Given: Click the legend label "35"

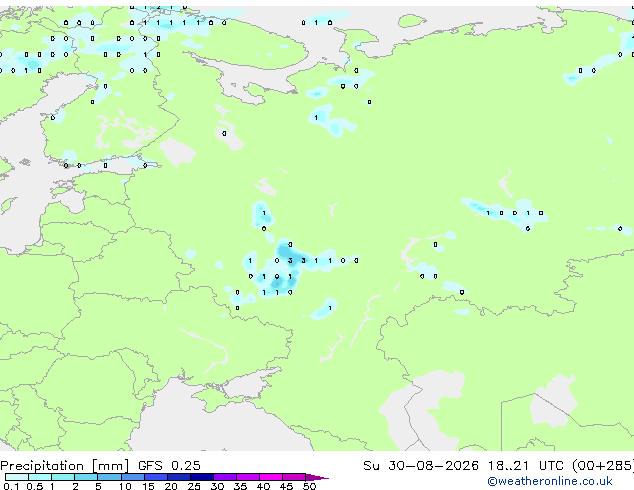Looking at the screenshot, I should [240, 486].
